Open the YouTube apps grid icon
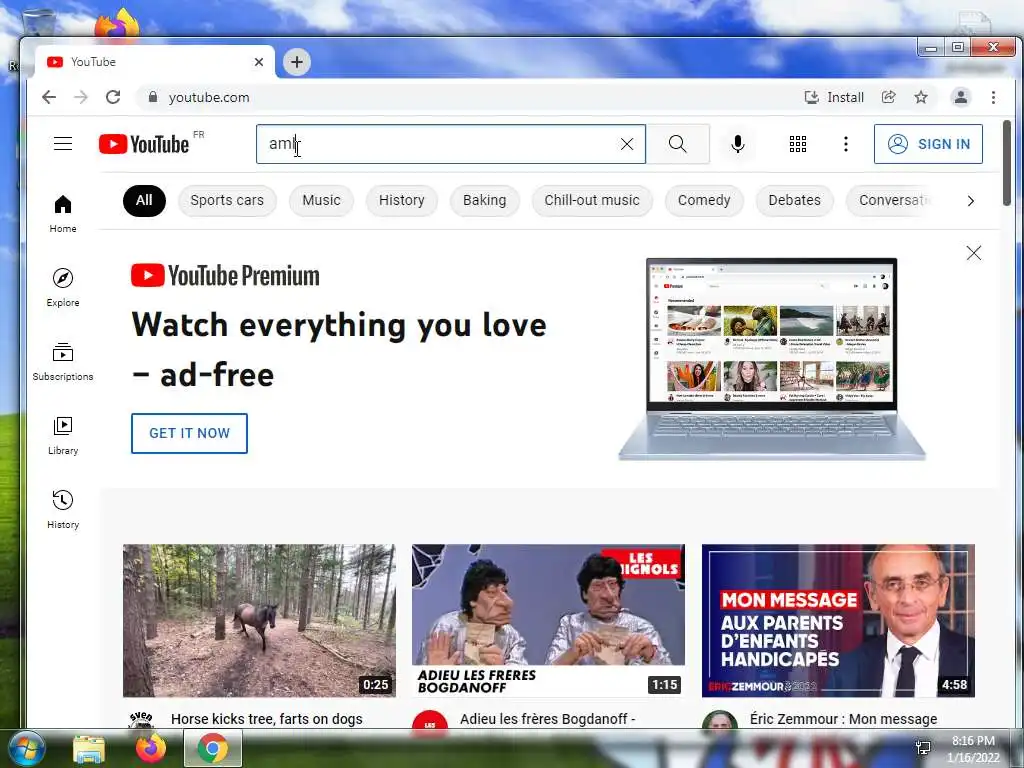1024x768 pixels. click(x=797, y=144)
